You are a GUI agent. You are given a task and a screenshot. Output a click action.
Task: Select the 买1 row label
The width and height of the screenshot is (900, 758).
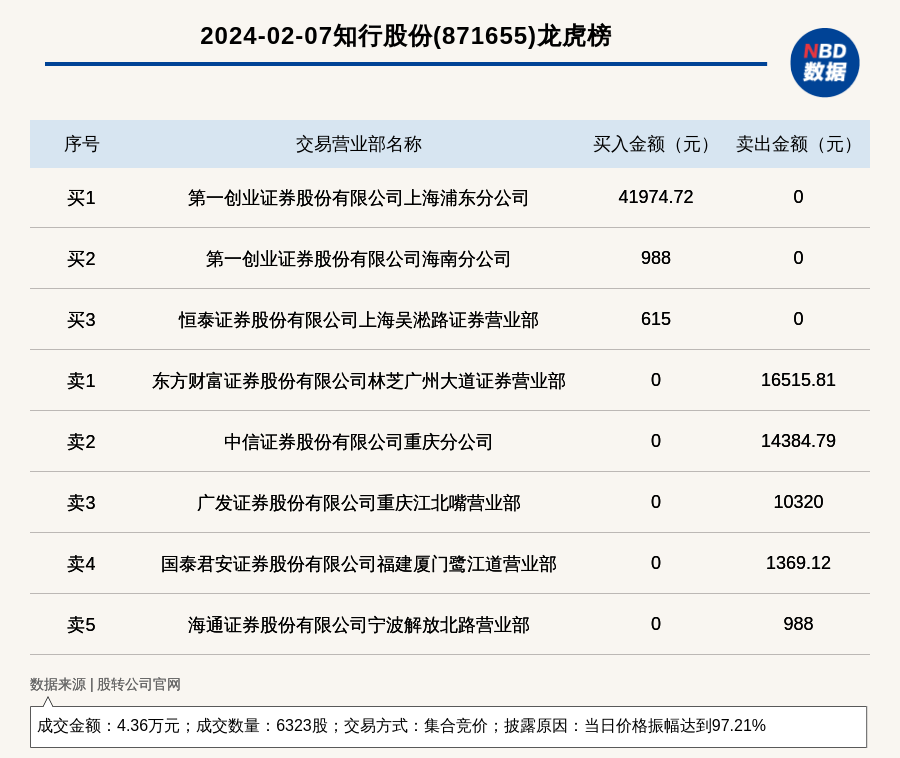pyautogui.click(x=81, y=198)
